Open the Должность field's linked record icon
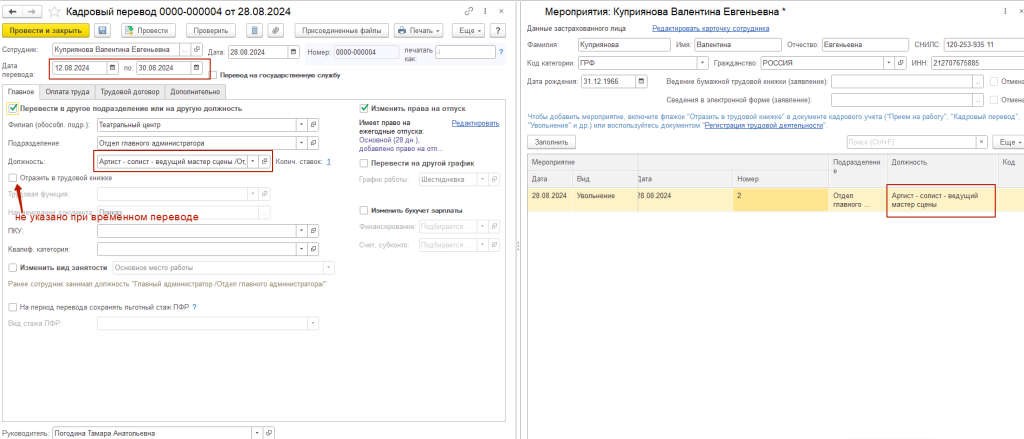1024x439 pixels. point(265,161)
